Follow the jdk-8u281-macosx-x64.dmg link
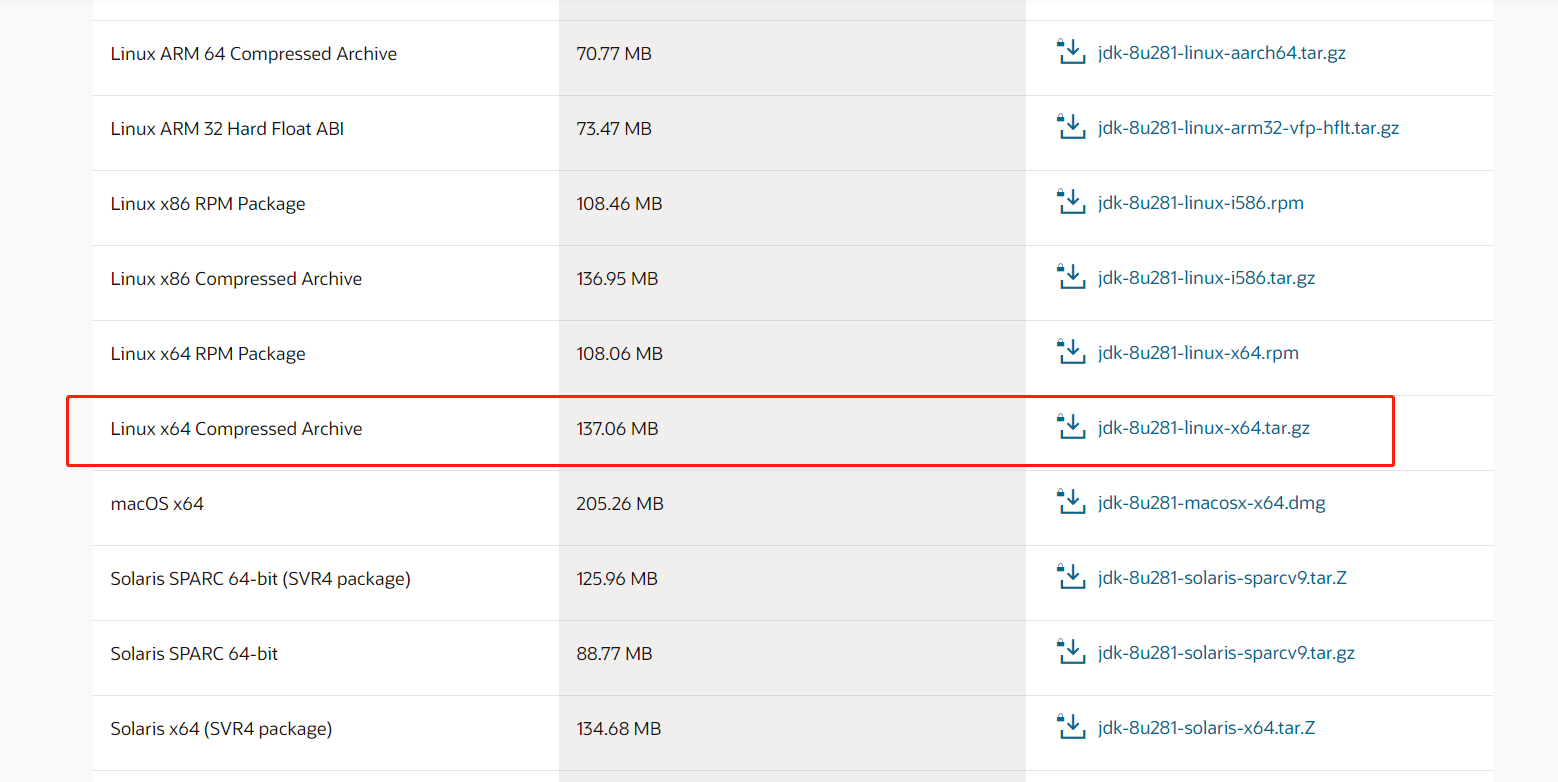Screen dimensions: 1558x782 [x=1211, y=503]
